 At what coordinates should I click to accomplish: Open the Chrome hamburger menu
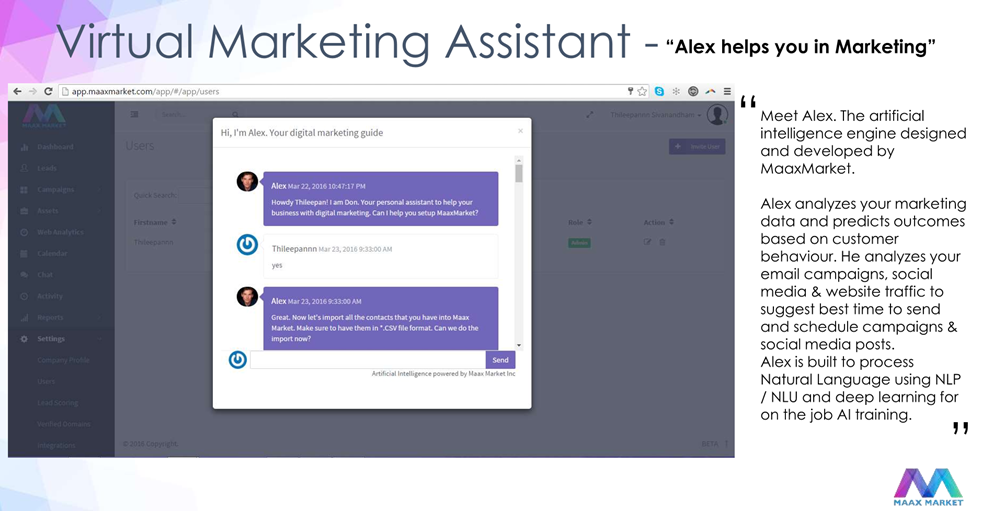727,91
